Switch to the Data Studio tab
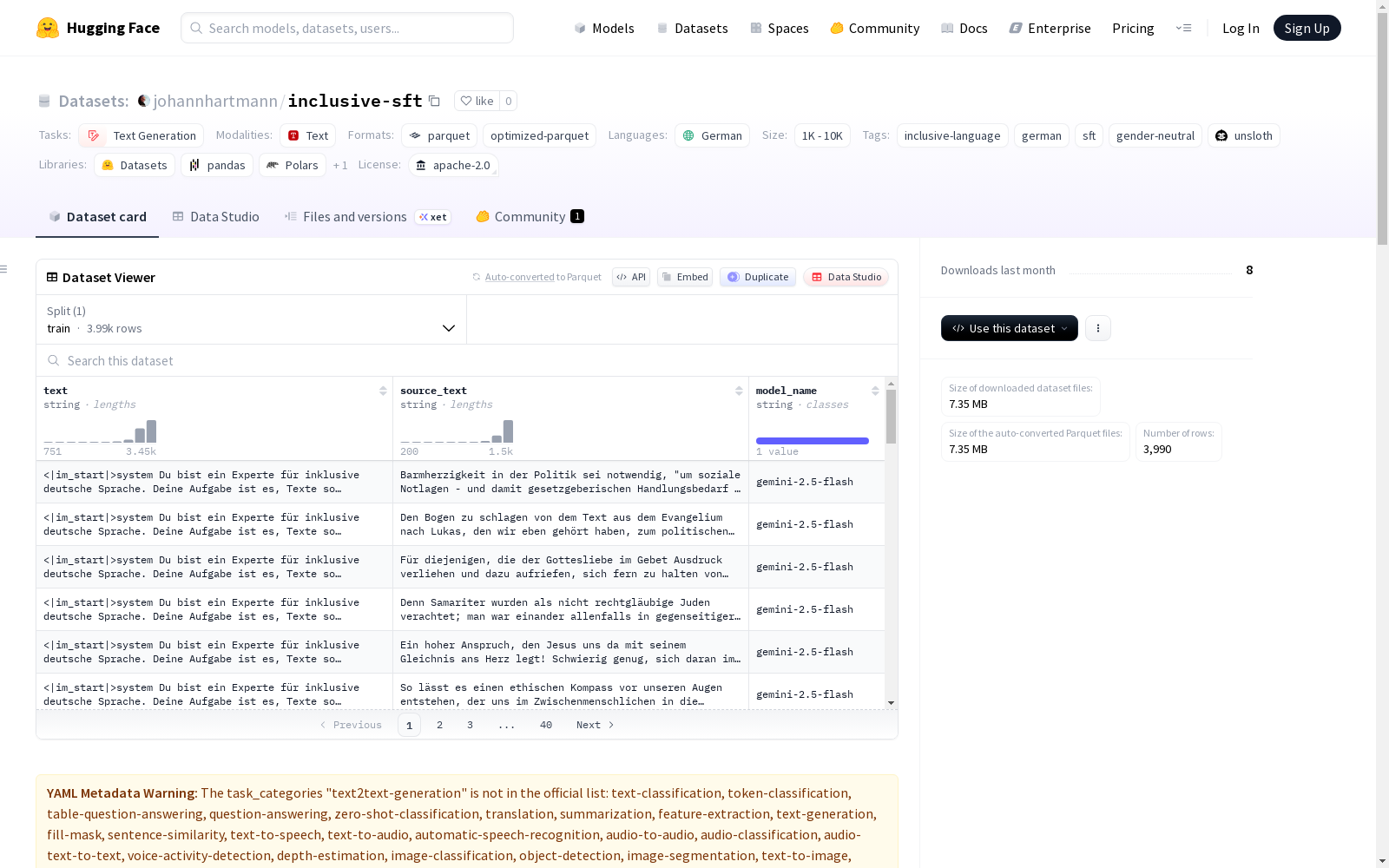The image size is (1389, 868). 215,217
